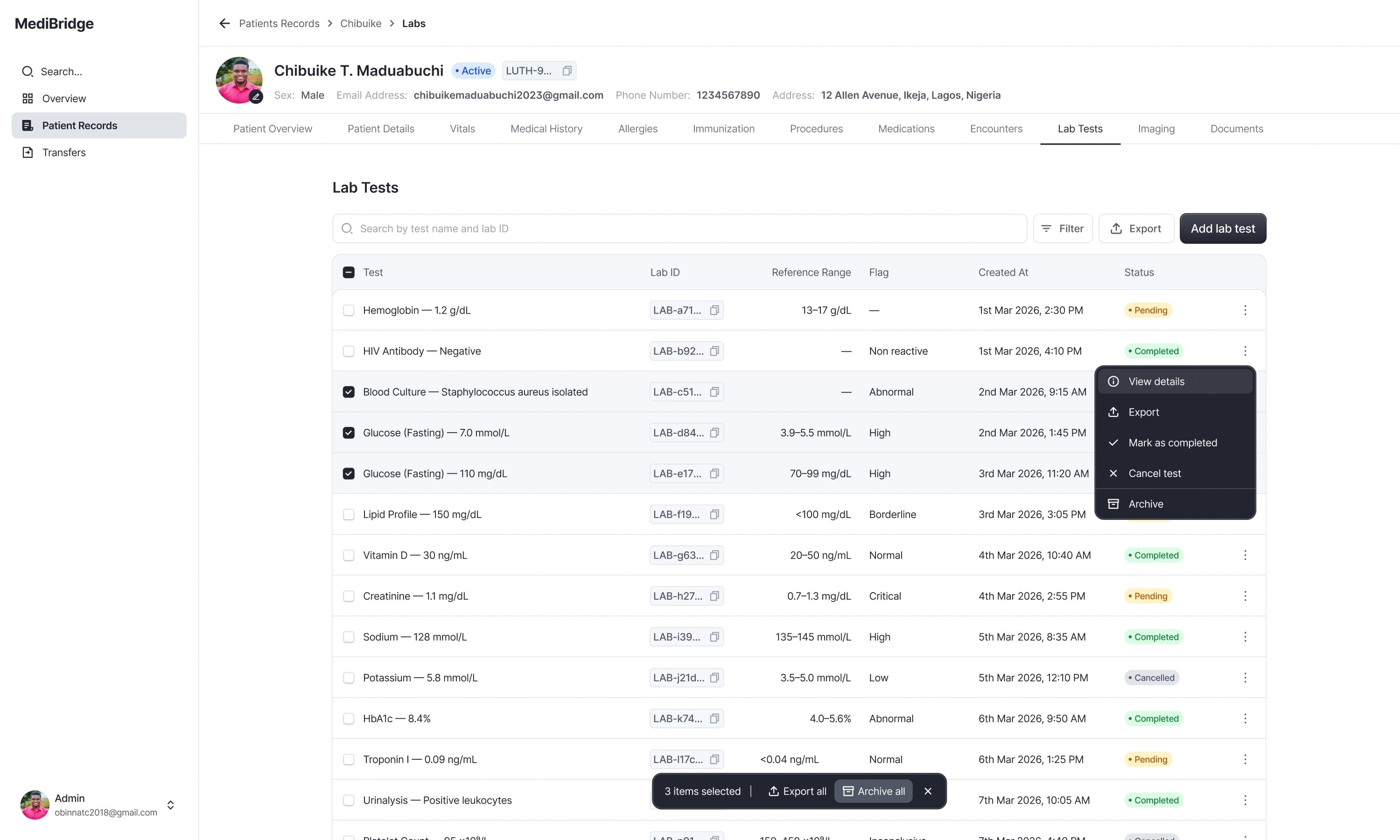Click the lab test search field
The height and width of the screenshot is (840, 1400).
tap(679, 229)
